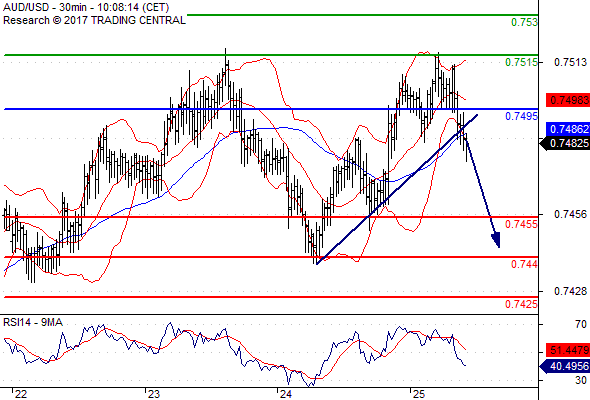Click the date 24 on time axis
This screenshot has height=400, width=590.
pyautogui.click(x=286, y=394)
